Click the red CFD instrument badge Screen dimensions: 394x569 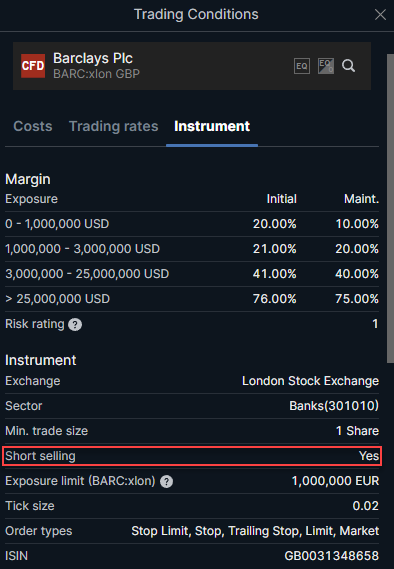[x=33, y=66]
